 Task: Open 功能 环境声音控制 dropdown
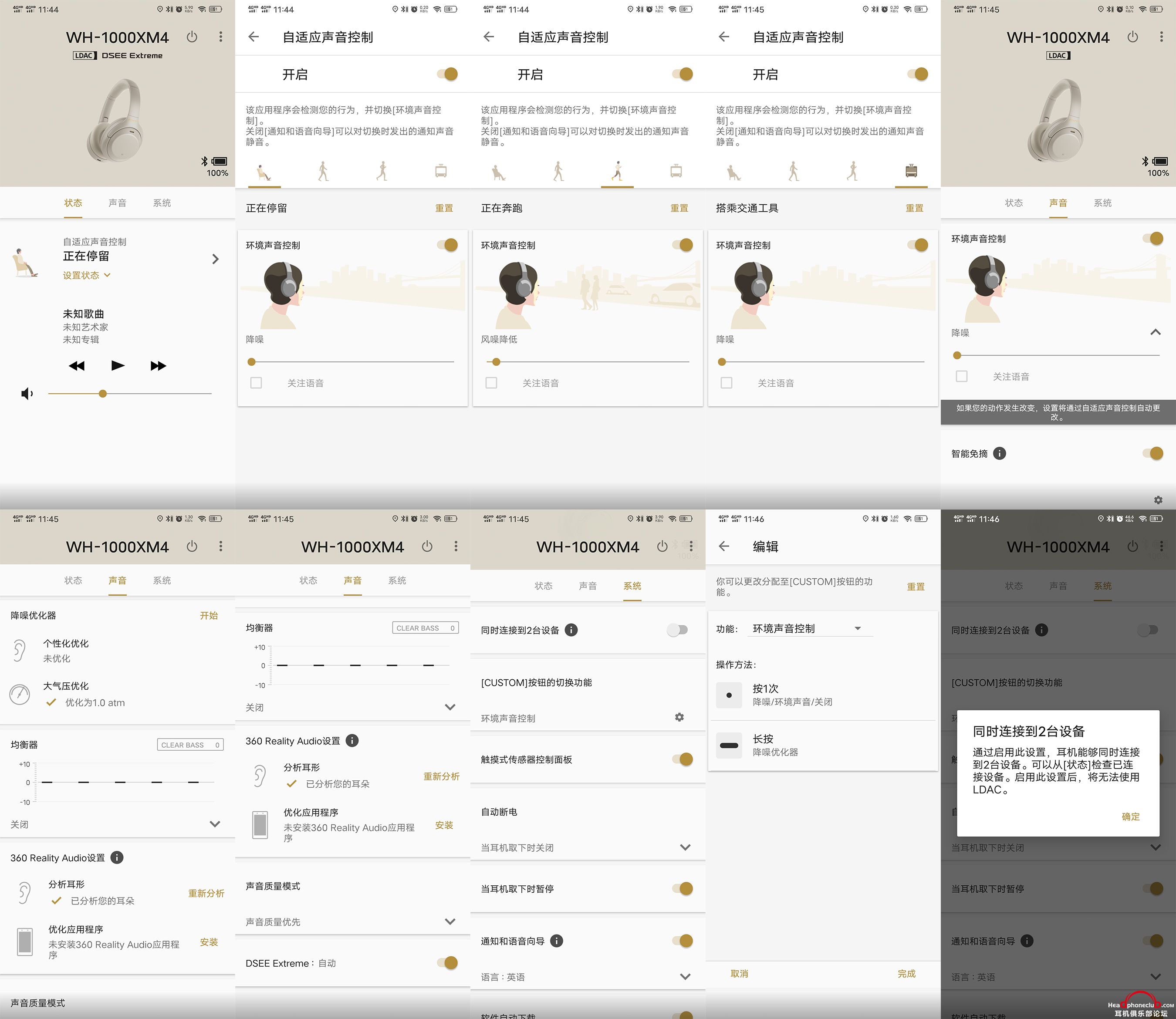click(810, 628)
